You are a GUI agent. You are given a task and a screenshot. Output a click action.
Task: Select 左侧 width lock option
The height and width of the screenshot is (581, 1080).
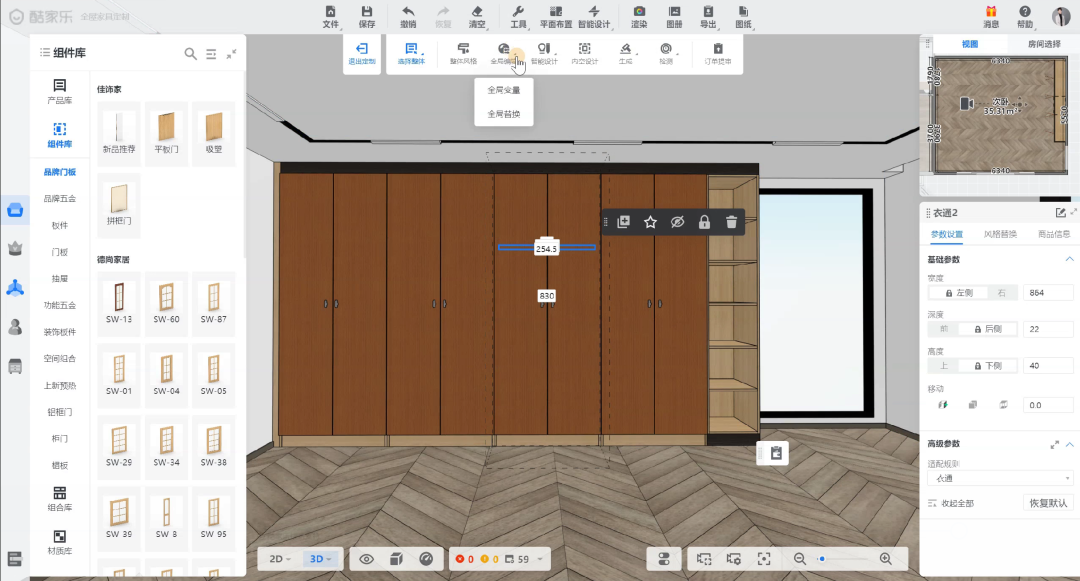pyautogui.click(x=958, y=293)
